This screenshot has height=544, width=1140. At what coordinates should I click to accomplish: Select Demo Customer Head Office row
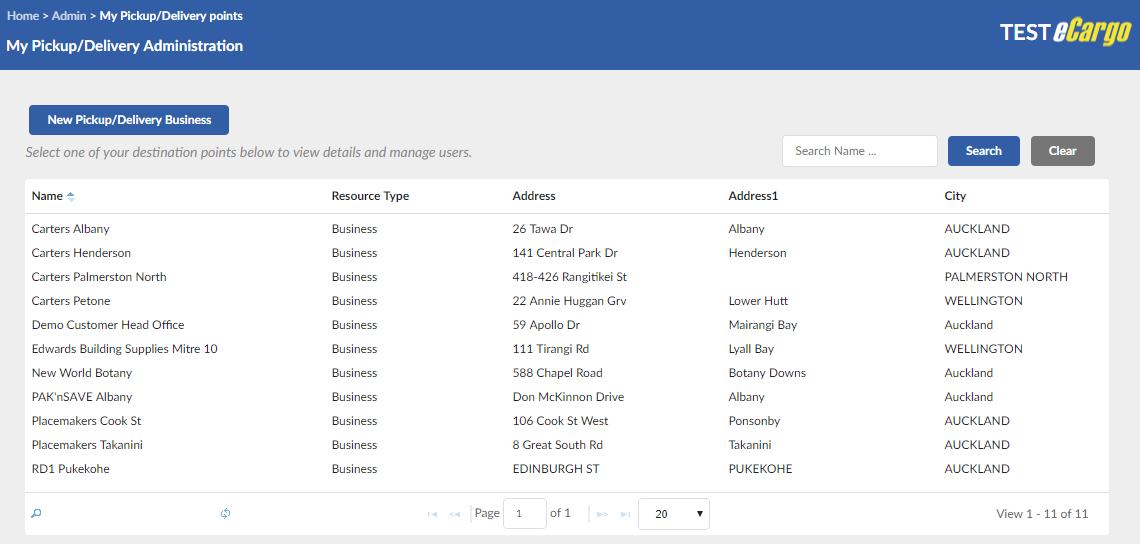pos(567,324)
